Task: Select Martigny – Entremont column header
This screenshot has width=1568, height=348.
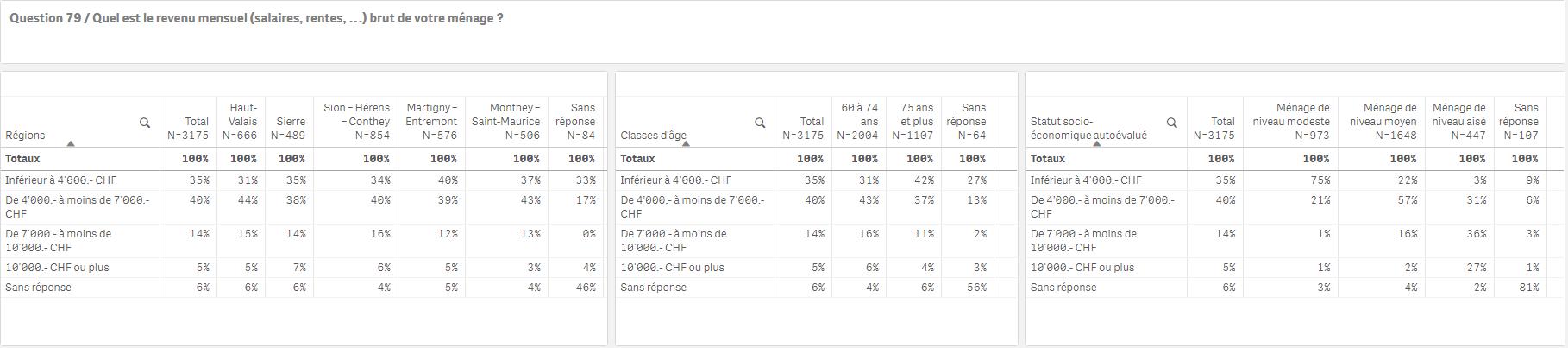Action: 431,122
